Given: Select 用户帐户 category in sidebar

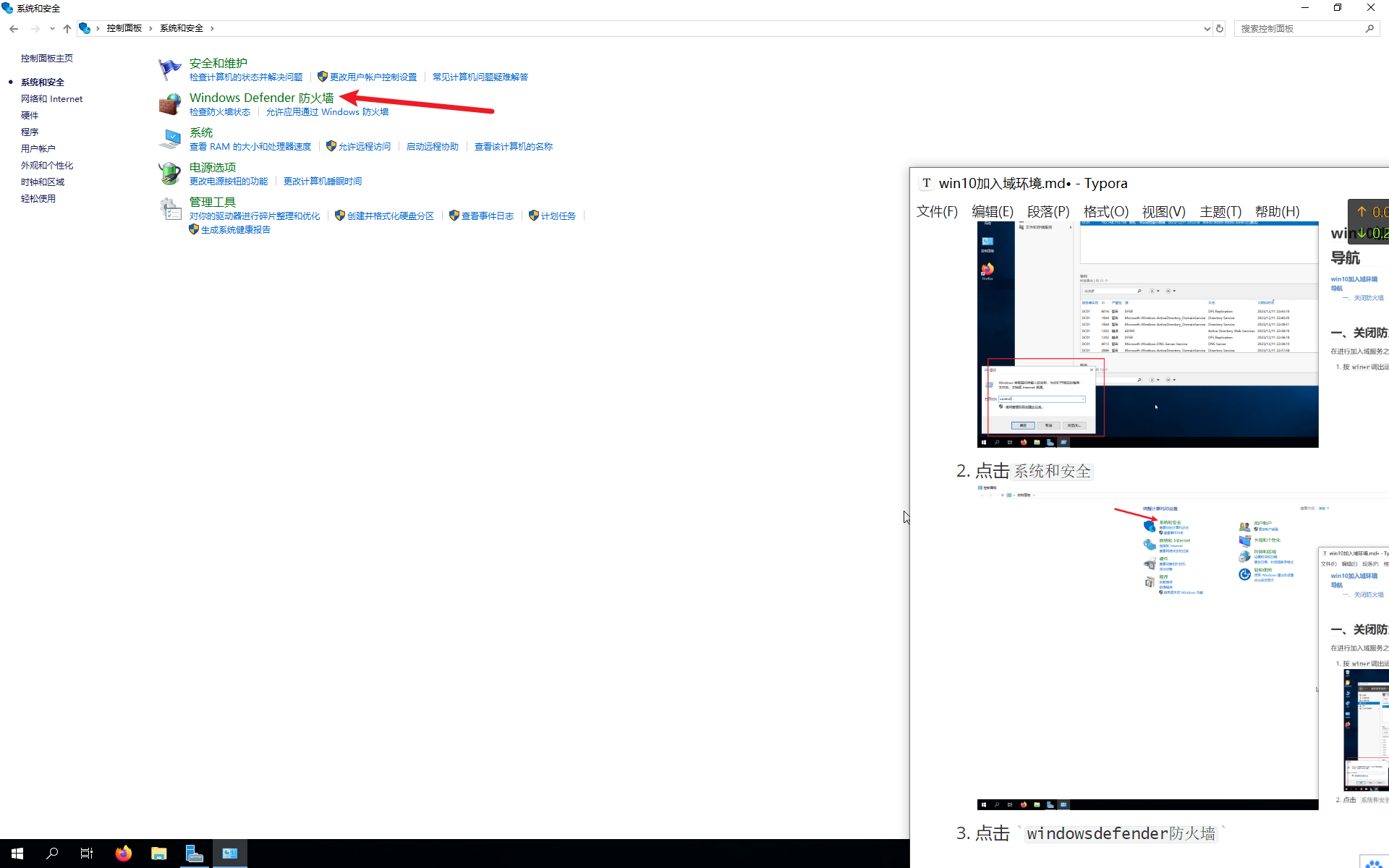Looking at the screenshot, I should point(38,148).
